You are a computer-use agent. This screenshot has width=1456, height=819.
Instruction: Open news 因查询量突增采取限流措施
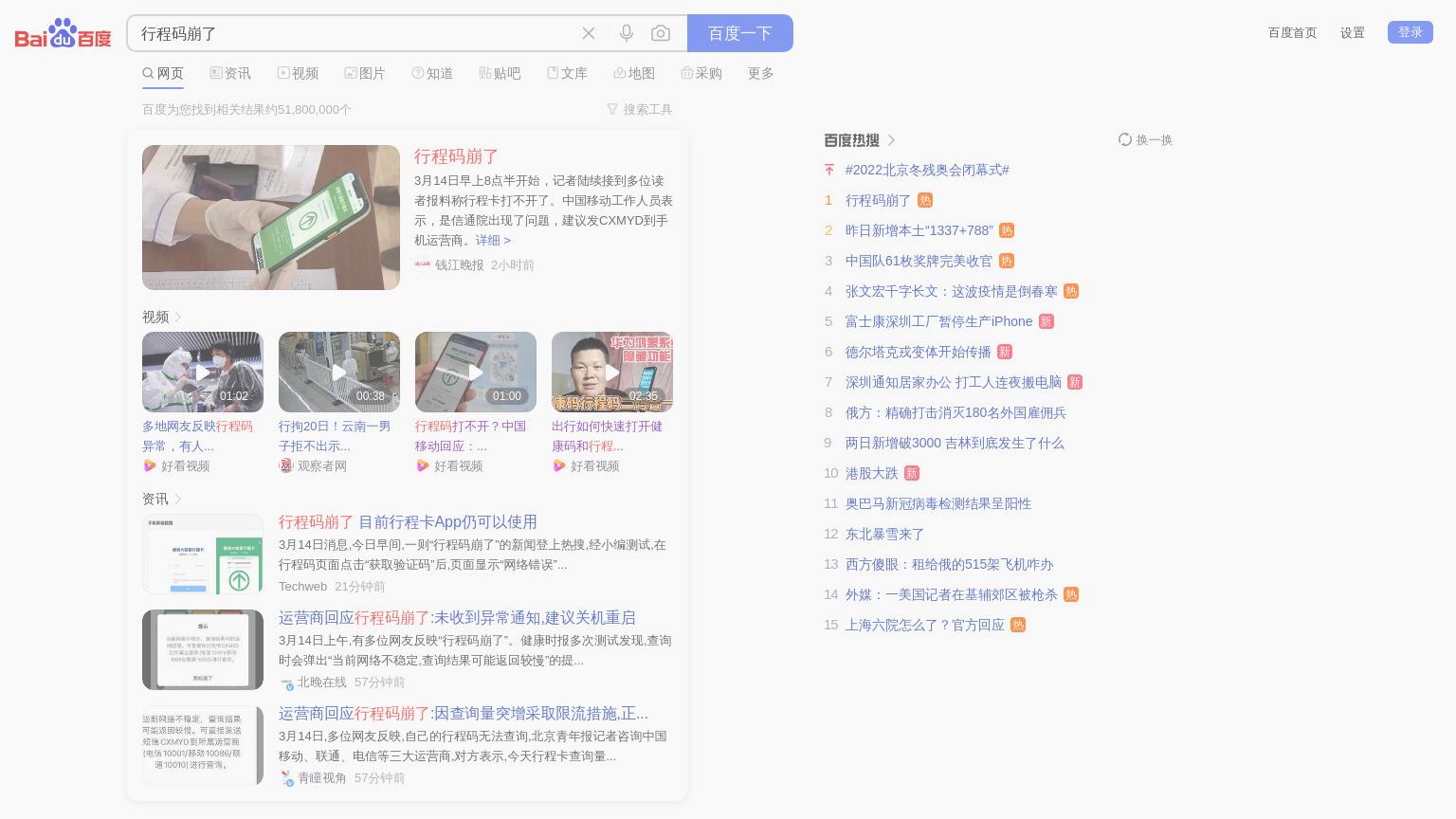464,713
